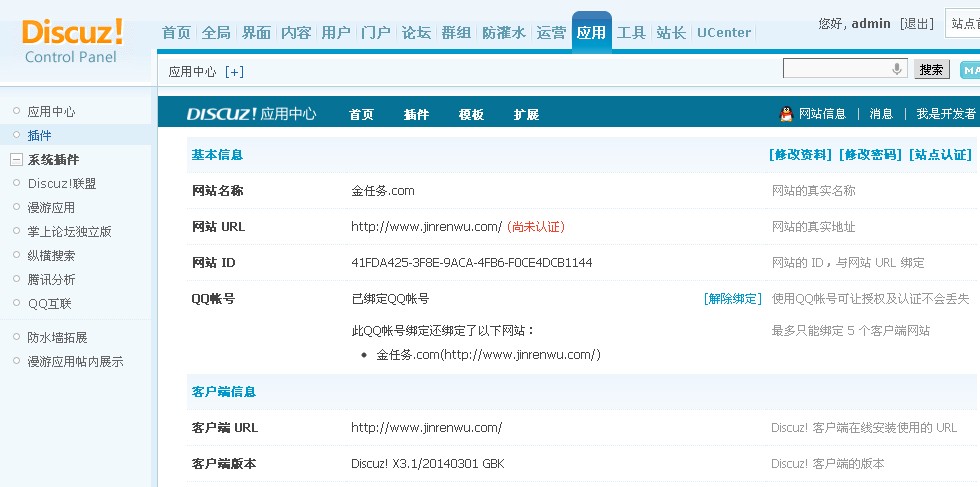This screenshot has width=980, height=487.
Task: Click the 客户端信息 section heading
Action: [224, 392]
